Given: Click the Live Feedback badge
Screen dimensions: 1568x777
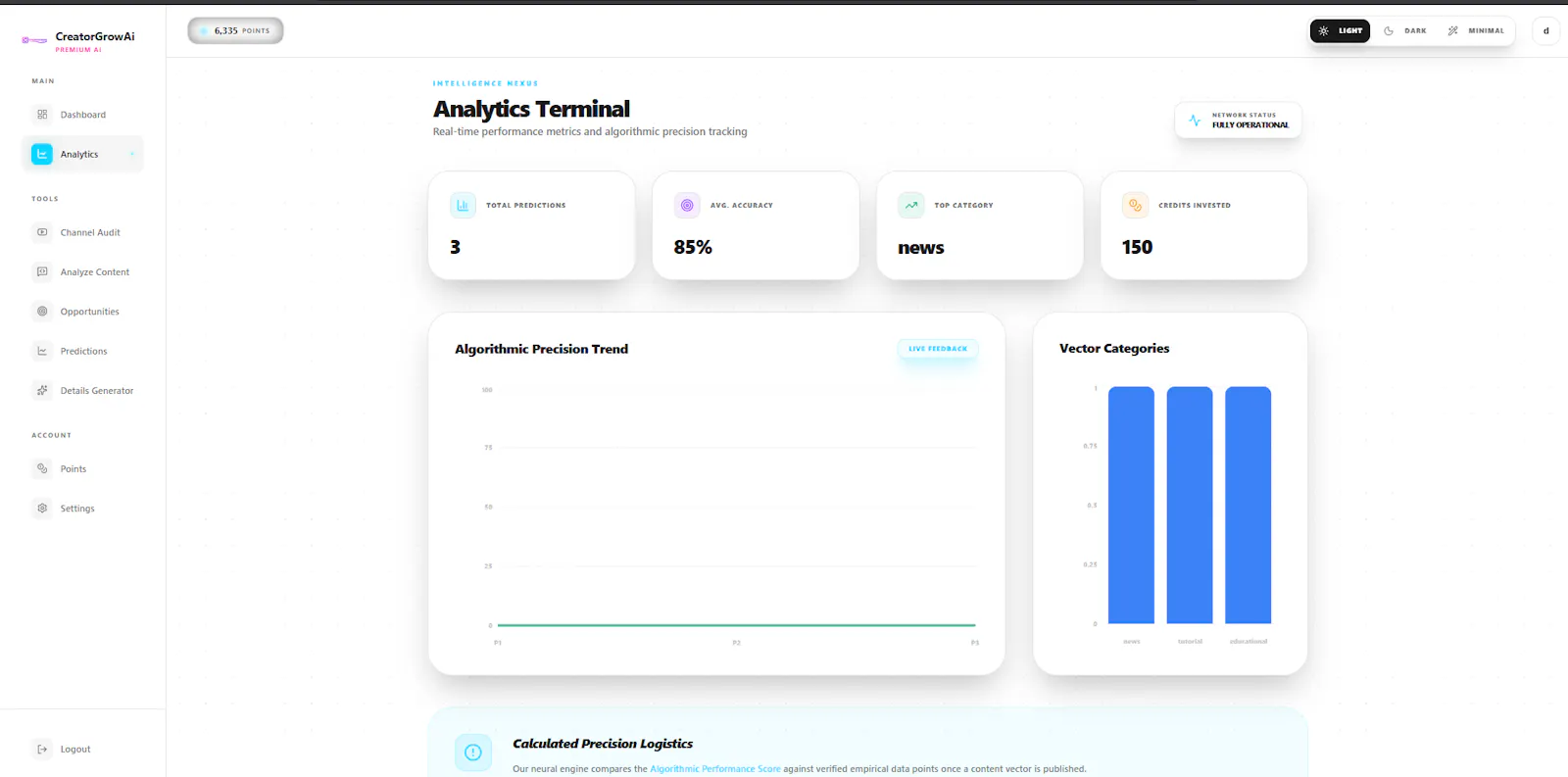Looking at the screenshot, I should tap(938, 349).
